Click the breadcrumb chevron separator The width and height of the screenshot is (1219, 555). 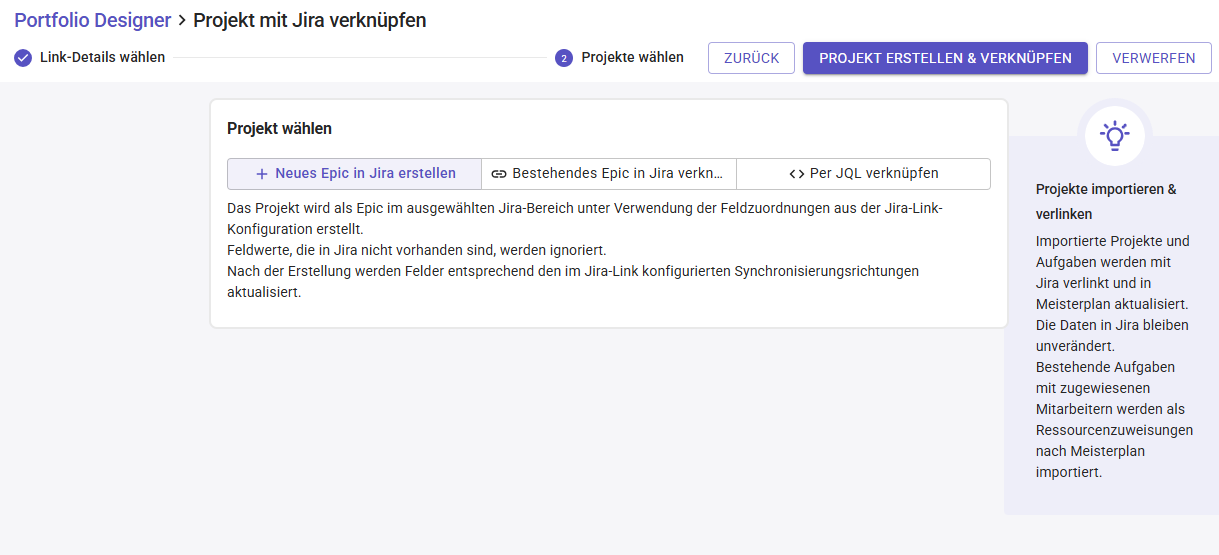pyautogui.click(x=182, y=21)
